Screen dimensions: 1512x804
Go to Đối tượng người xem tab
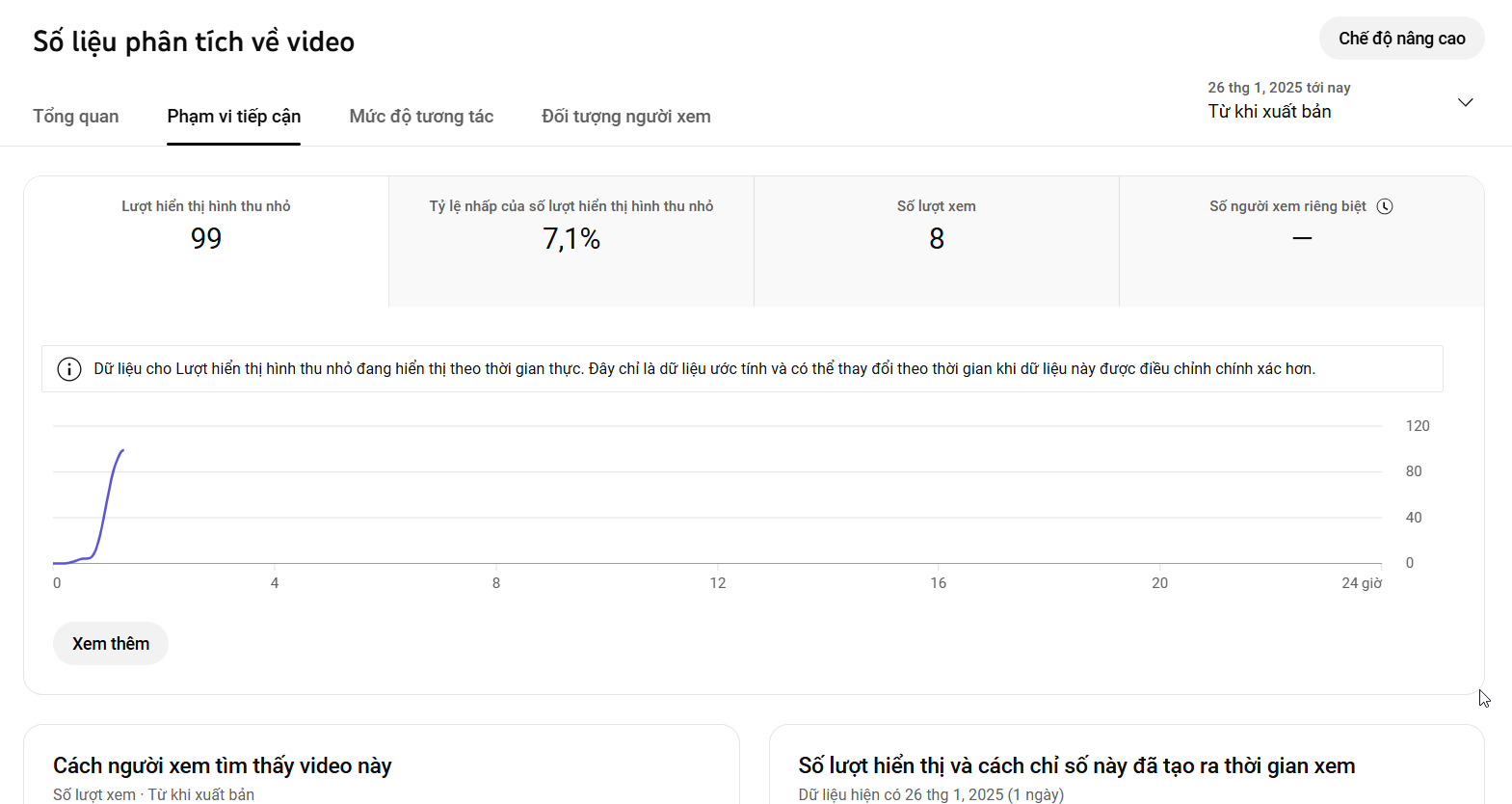pyautogui.click(x=626, y=117)
